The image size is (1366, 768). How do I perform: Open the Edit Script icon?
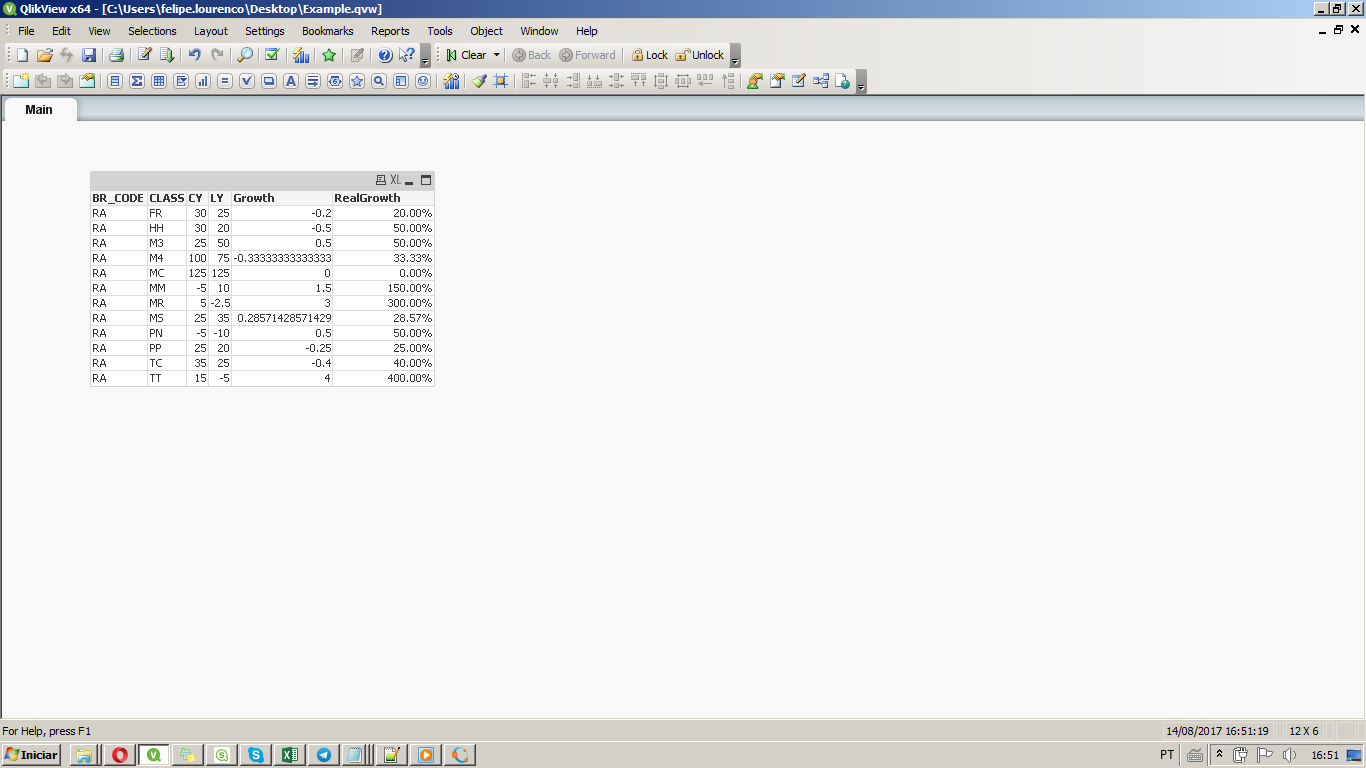pyautogui.click(x=144, y=55)
